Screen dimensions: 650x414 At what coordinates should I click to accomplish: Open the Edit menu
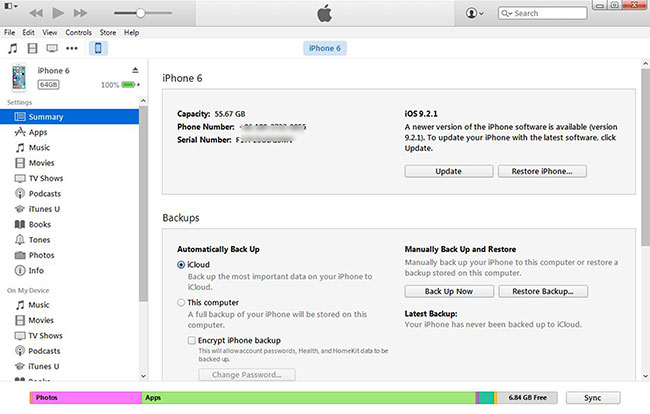point(28,32)
